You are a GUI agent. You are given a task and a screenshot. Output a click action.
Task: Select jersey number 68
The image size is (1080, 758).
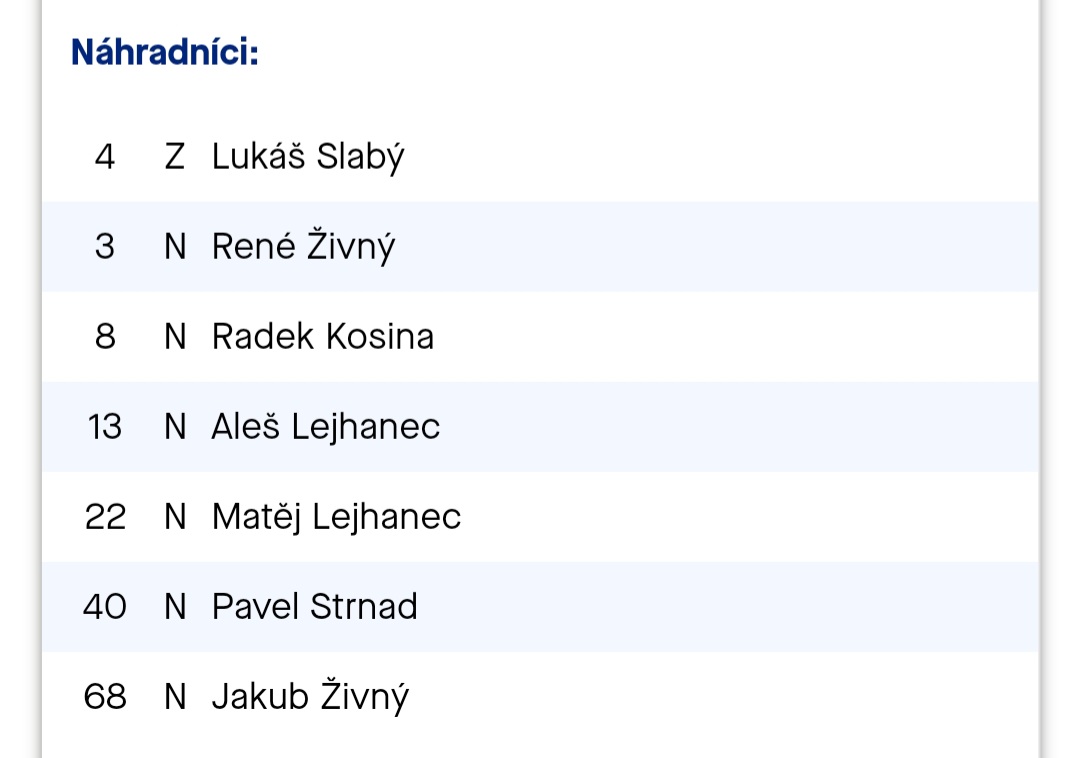[x=105, y=697]
